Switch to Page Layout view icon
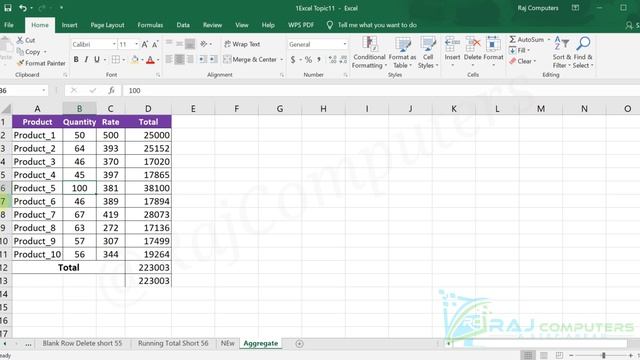The height and width of the screenshot is (360, 640). (544, 356)
